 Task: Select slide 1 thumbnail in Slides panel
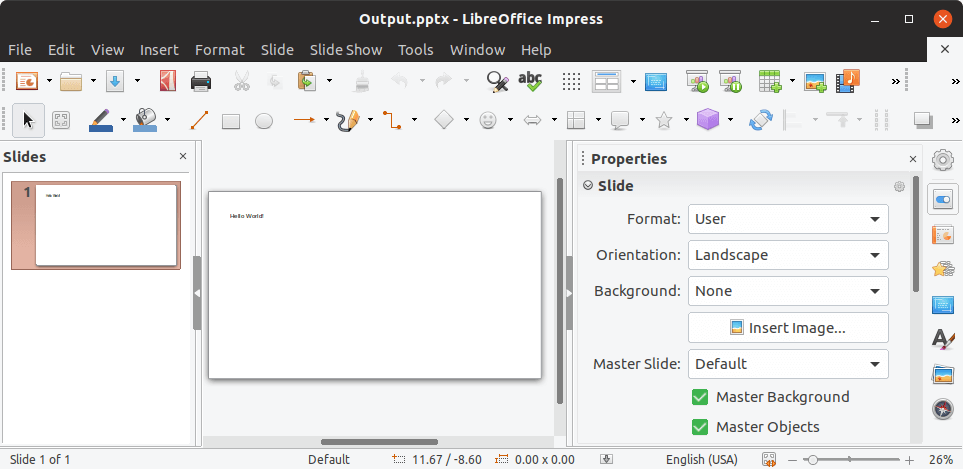[x=106, y=225]
